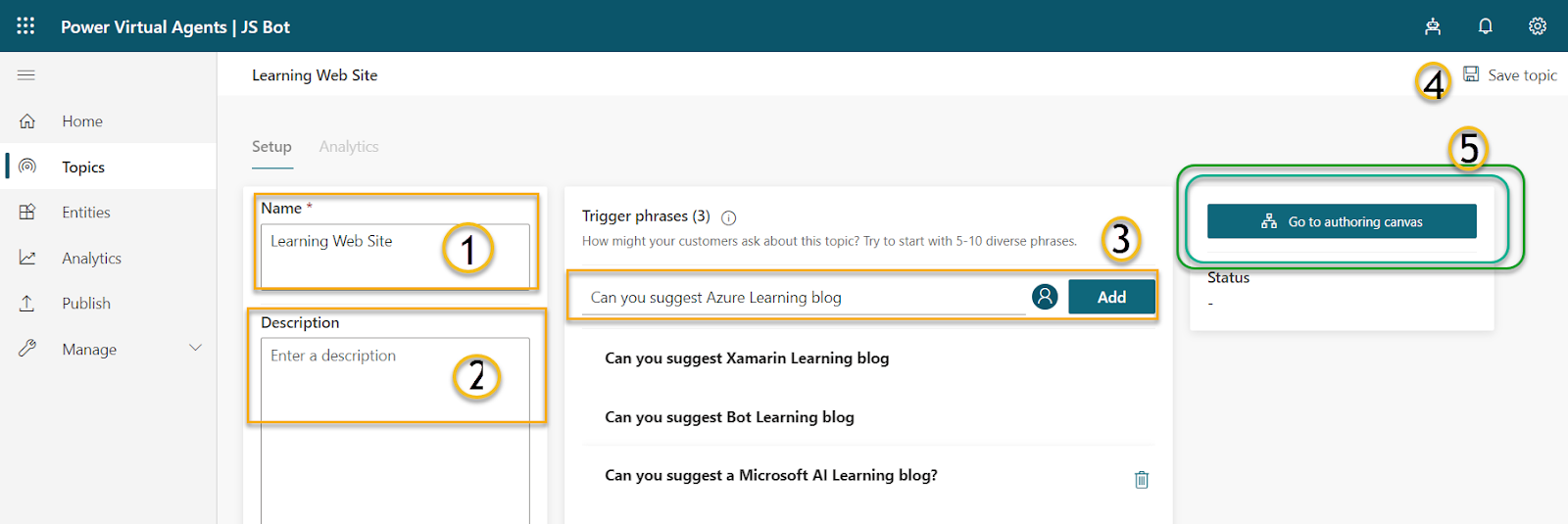Click the trigger phrase input field
1568x524 pixels.
[x=806, y=297]
